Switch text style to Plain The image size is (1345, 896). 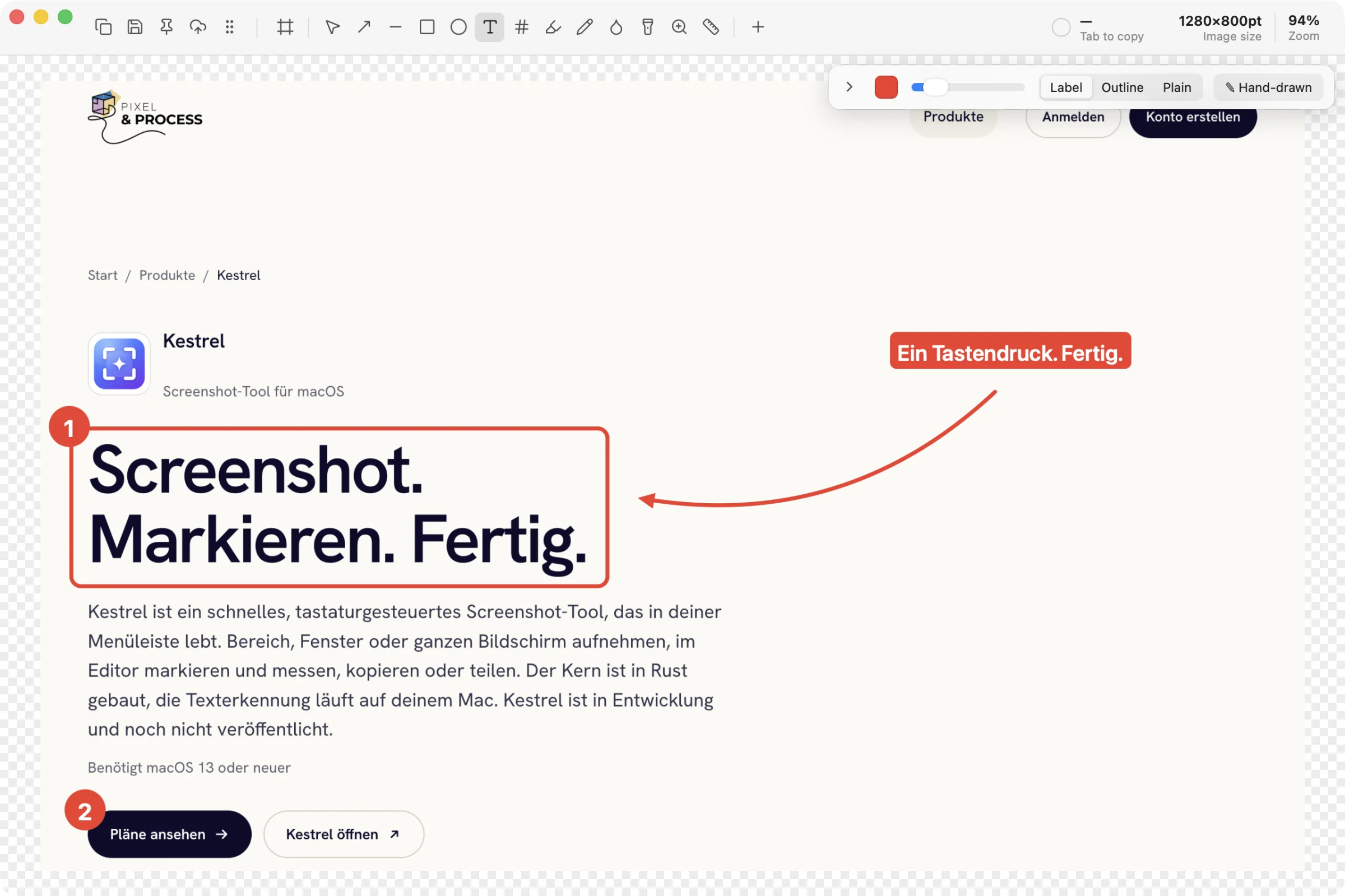pyautogui.click(x=1176, y=87)
